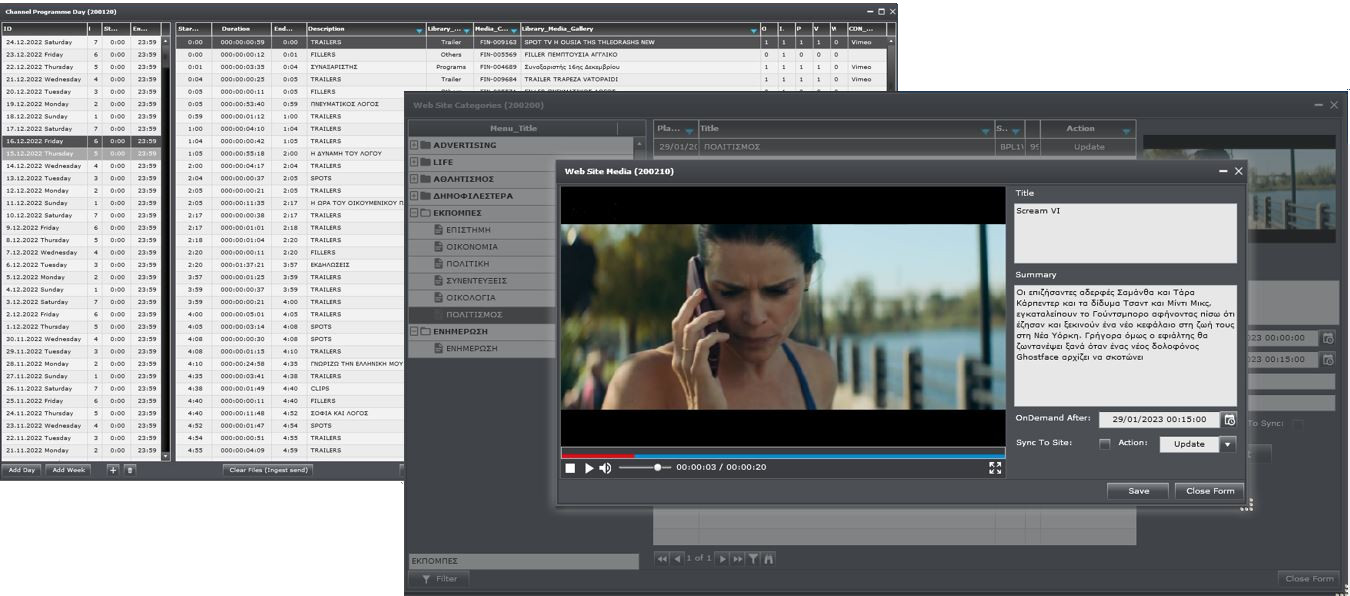Image resolution: width=1350 pixels, height=596 pixels.
Task: Select ΠΟΛΙΤΙΚΗ in the category tree
Action: [467, 264]
